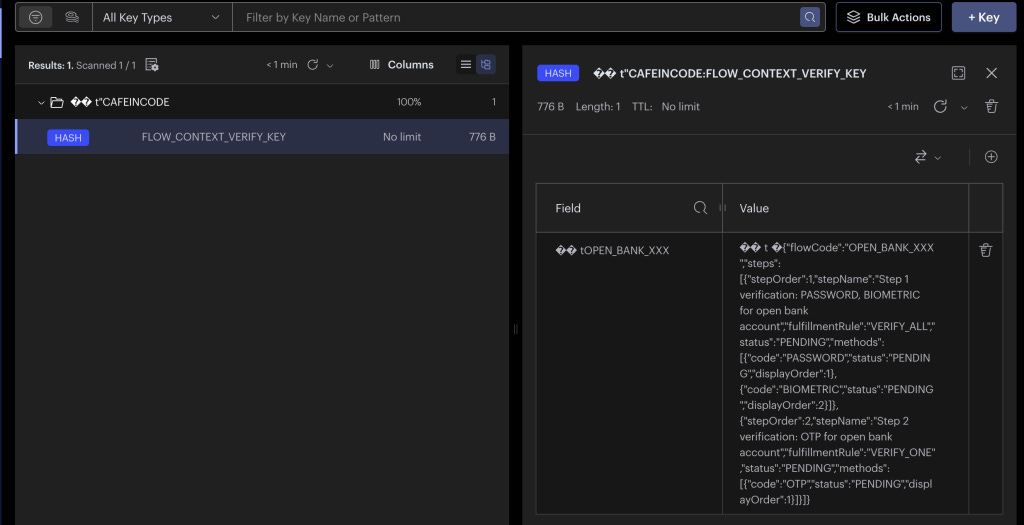Refresh the key list
1024x525 pixels.
click(313, 65)
